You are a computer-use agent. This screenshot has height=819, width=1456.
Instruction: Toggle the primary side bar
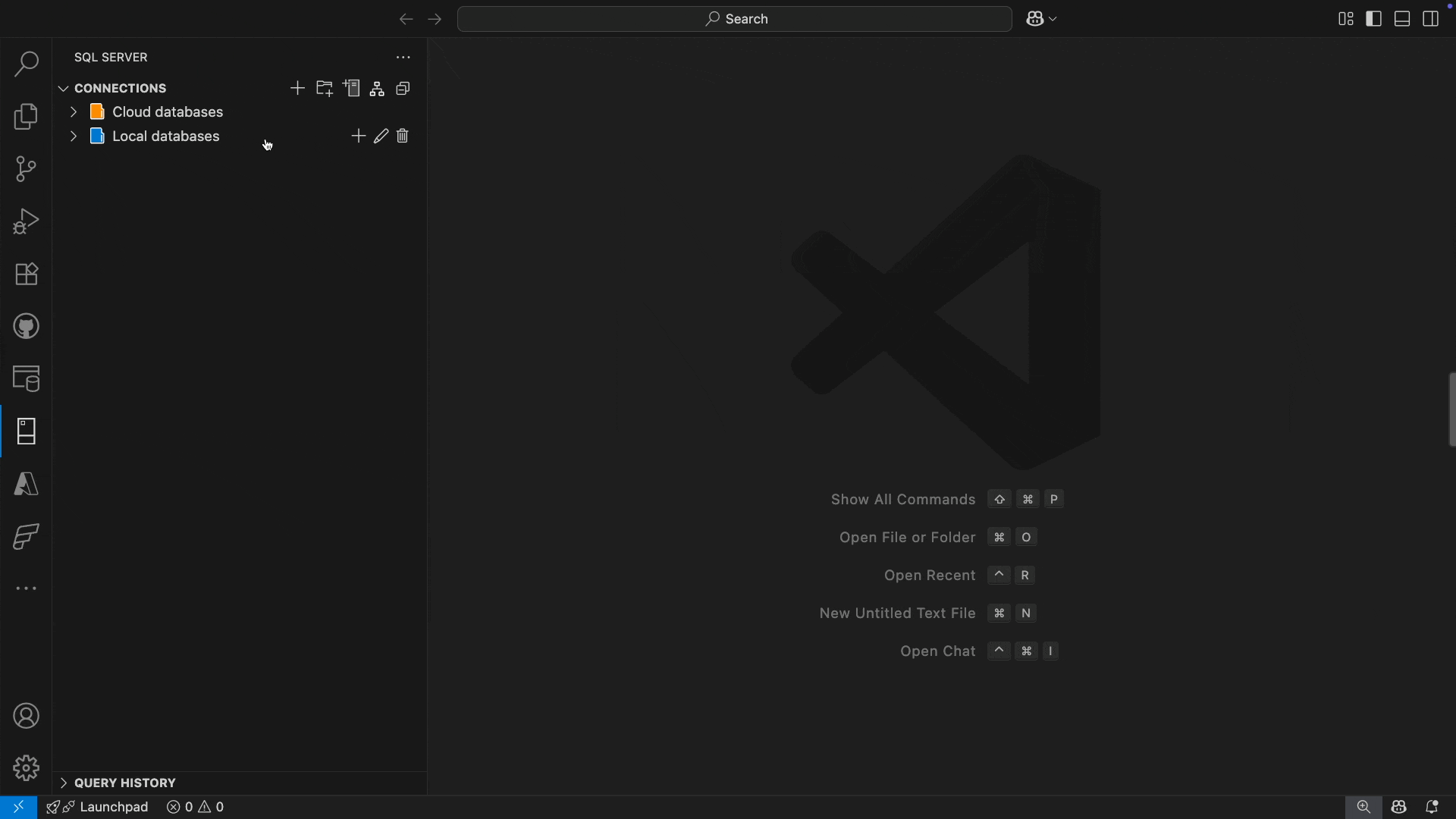[x=1374, y=19]
